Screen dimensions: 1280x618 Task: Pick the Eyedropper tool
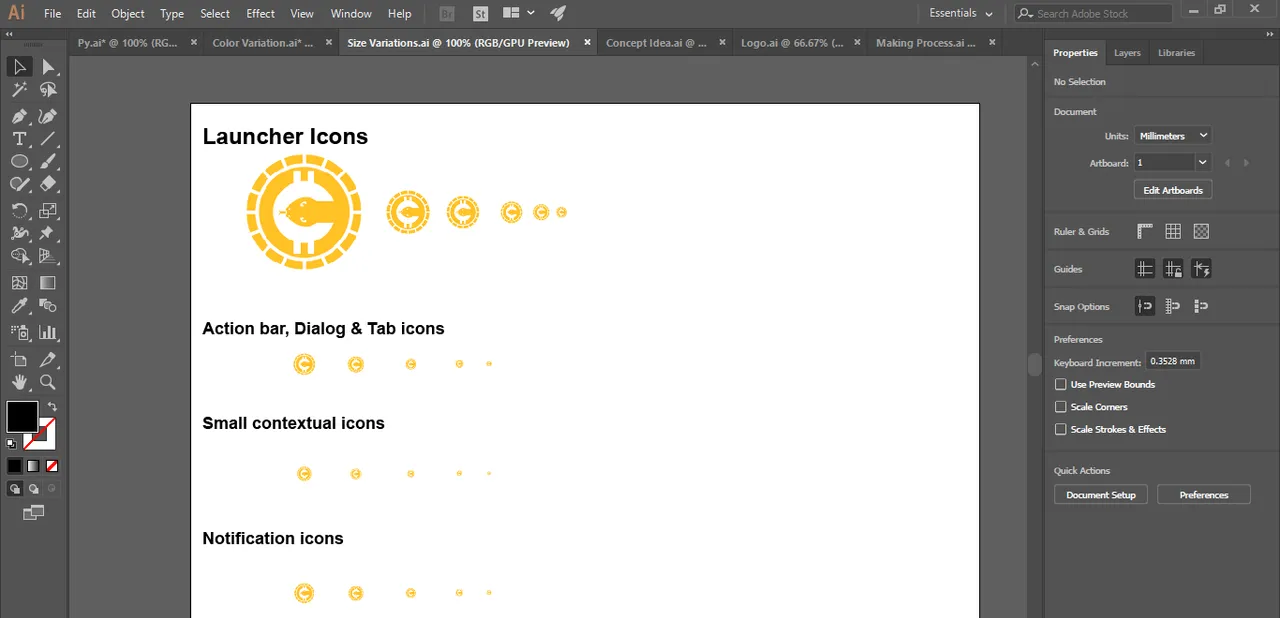pos(19,307)
